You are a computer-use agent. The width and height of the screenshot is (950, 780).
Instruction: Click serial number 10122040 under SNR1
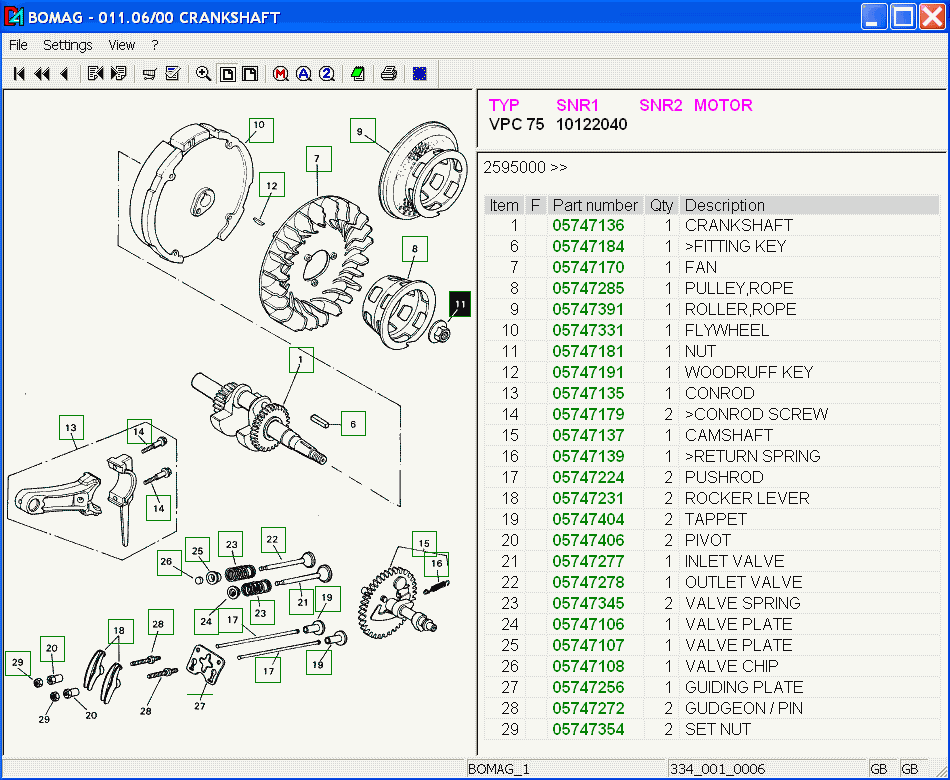pyautogui.click(x=591, y=125)
